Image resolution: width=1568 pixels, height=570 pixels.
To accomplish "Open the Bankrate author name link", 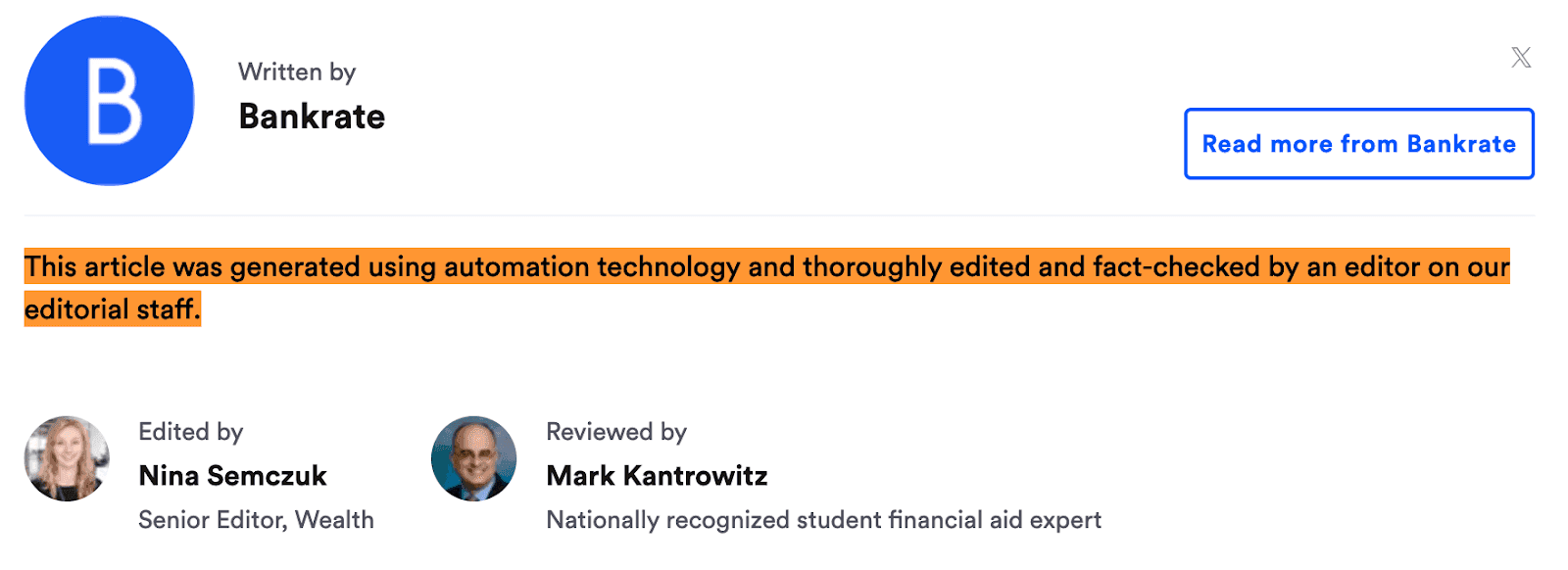I will (x=312, y=117).
